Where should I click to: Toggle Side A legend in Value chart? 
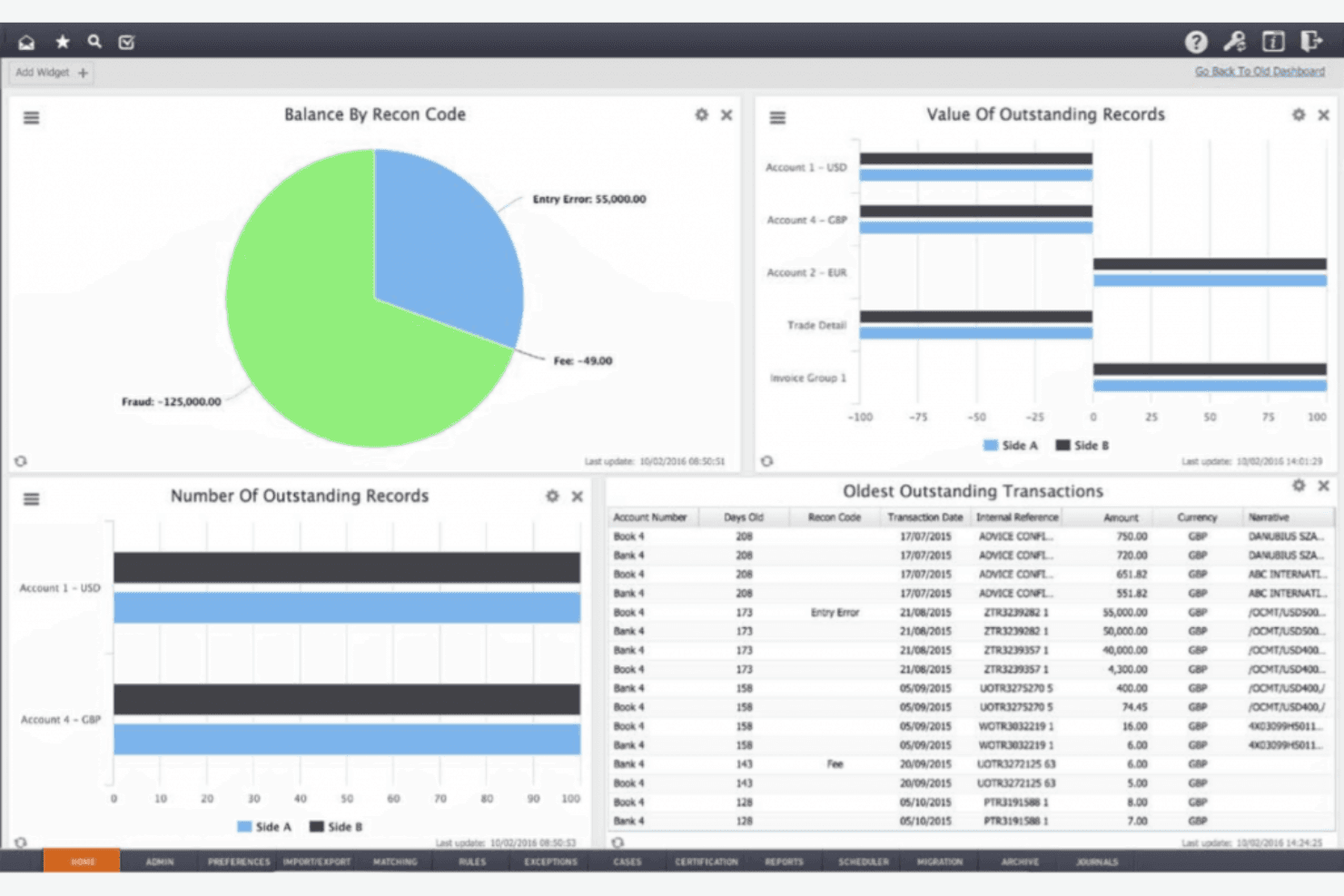tap(1010, 446)
